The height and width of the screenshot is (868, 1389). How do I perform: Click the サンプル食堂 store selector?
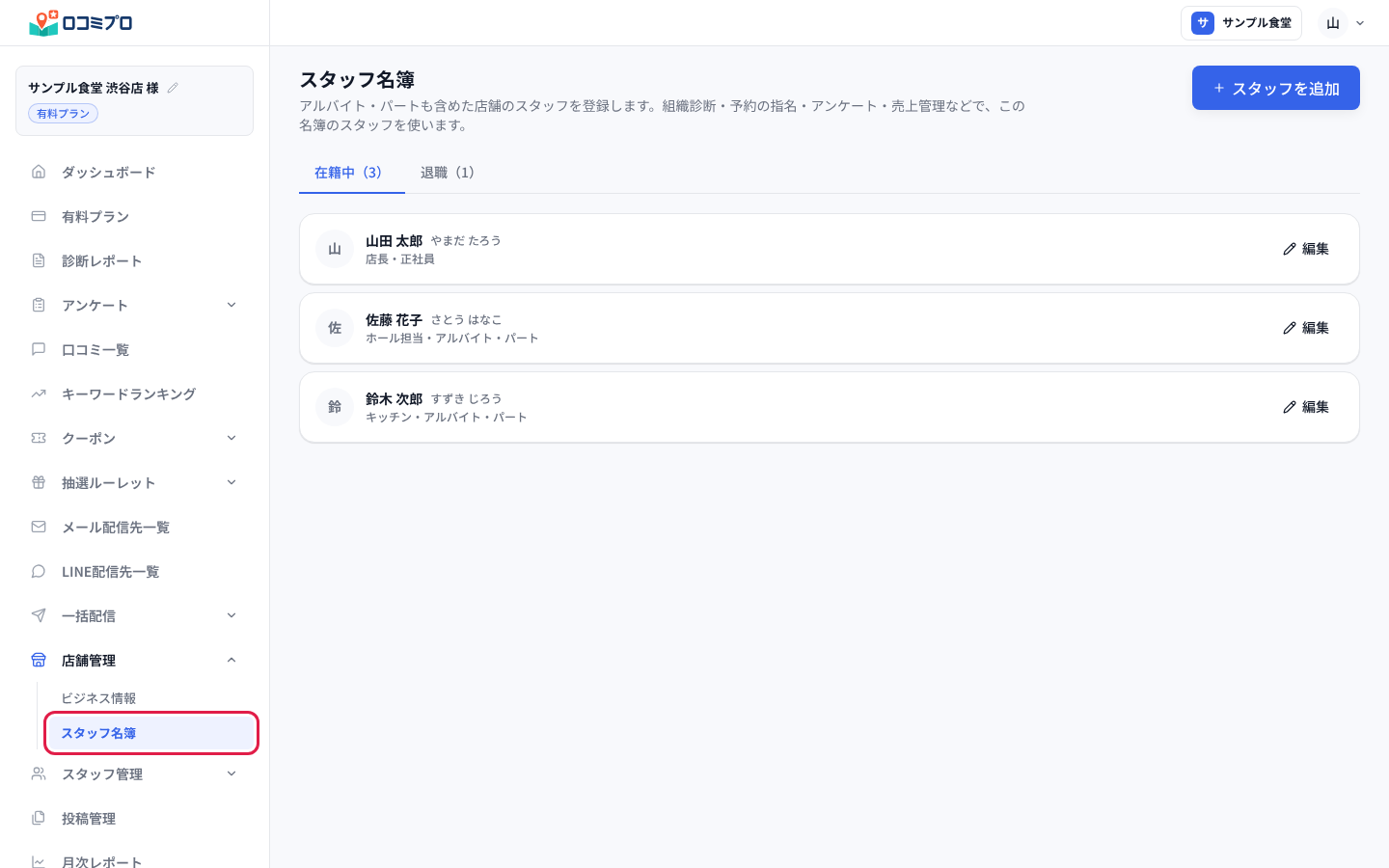coord(1241,23)
